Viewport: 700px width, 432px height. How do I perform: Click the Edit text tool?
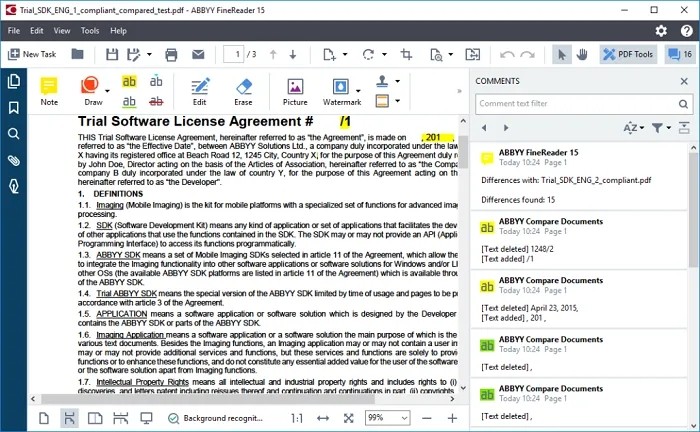pyautogui.click(x=200, y=91)
